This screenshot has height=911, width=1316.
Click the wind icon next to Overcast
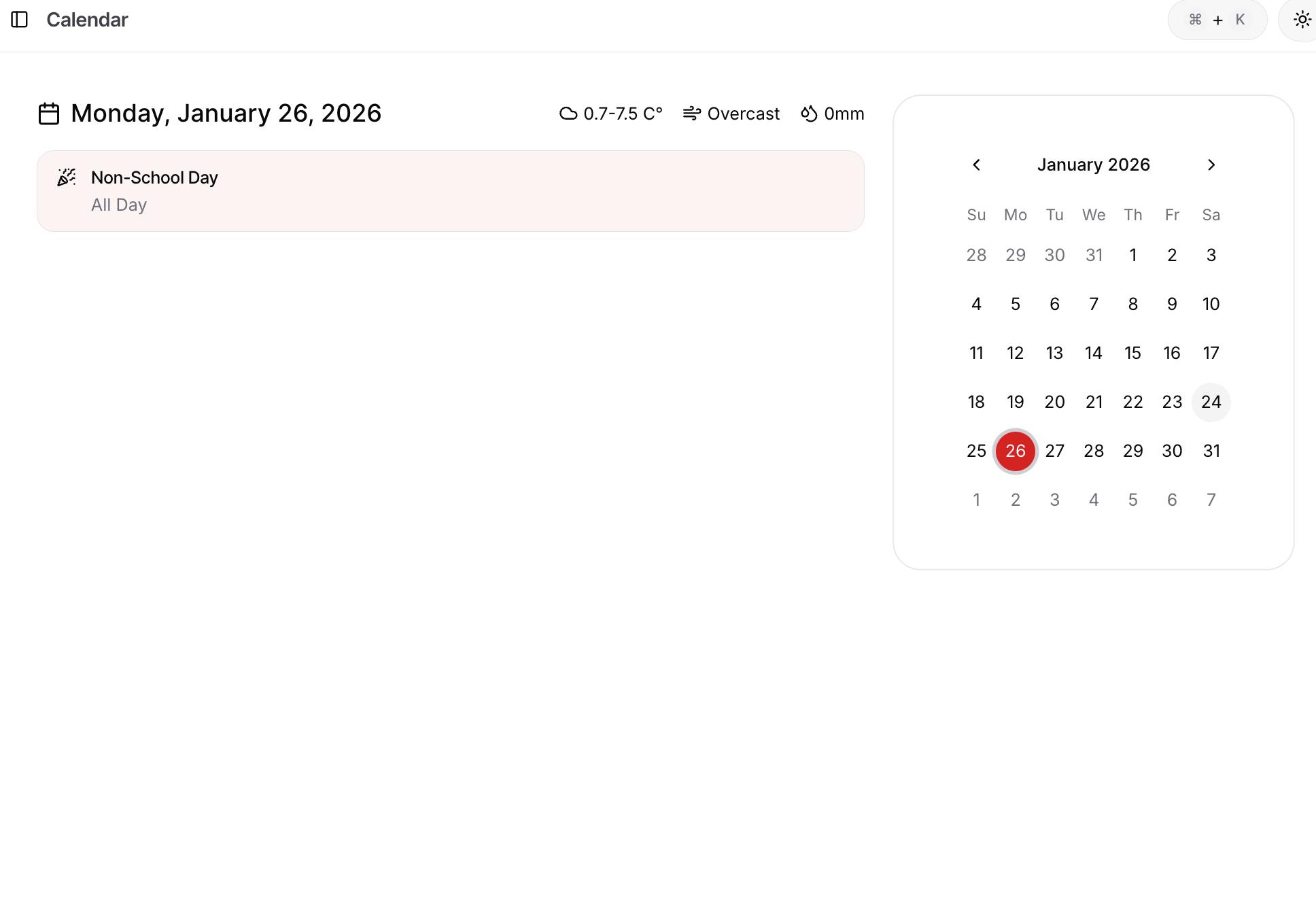[692, 114]
